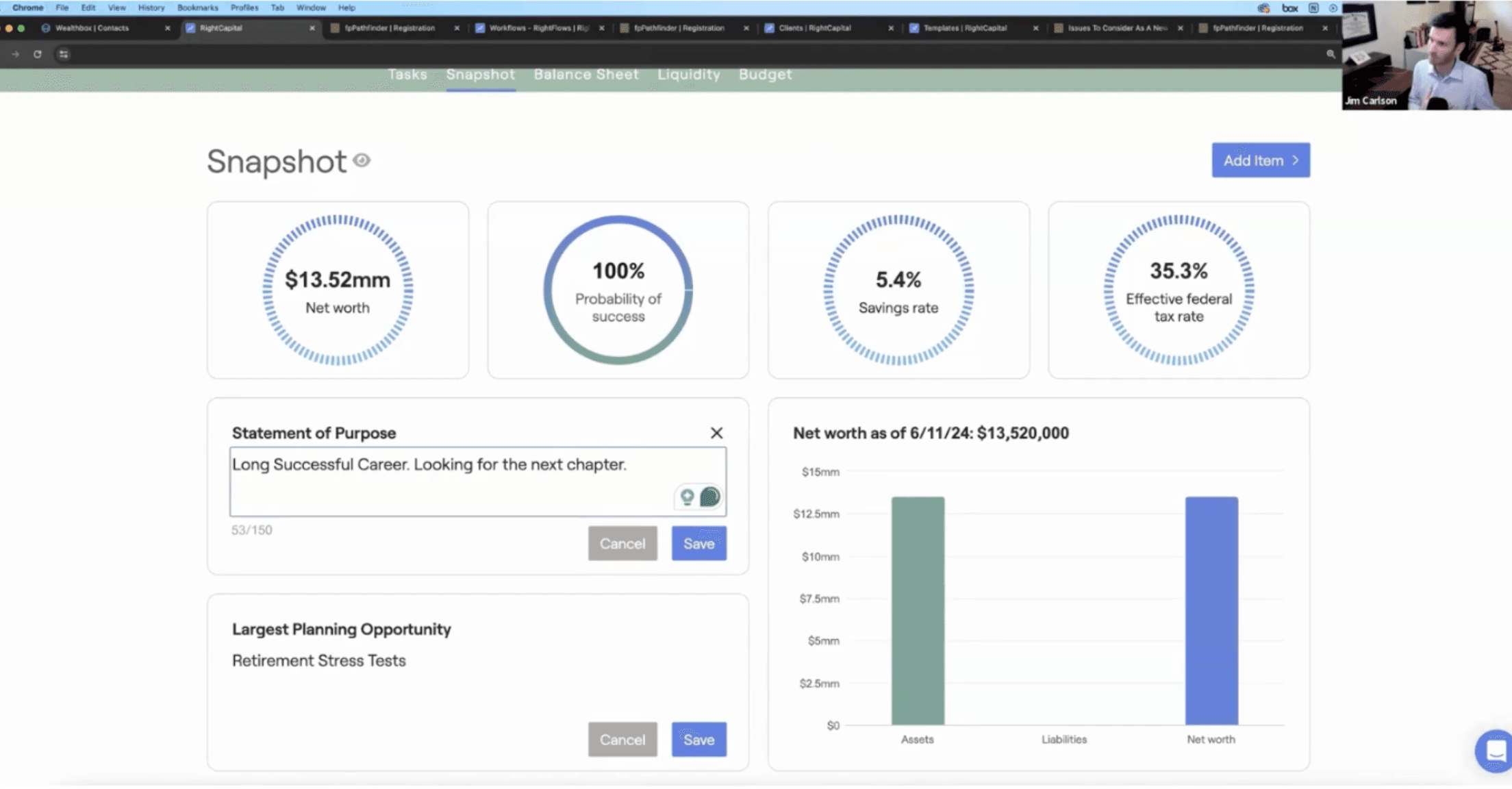Close the Templates | RightCapital tab
This screenshot has width=1512, height=789.
(x=1035, y=28)
